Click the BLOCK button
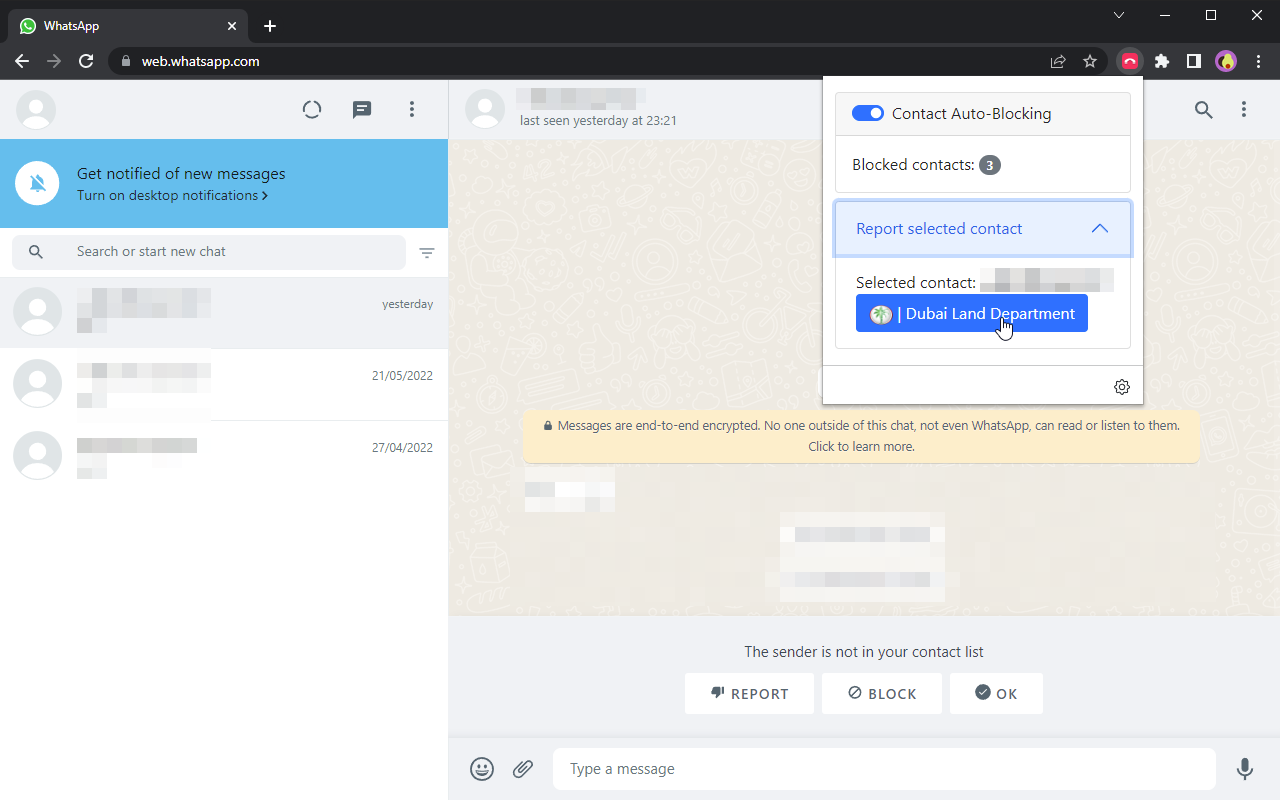 point(882,694)
